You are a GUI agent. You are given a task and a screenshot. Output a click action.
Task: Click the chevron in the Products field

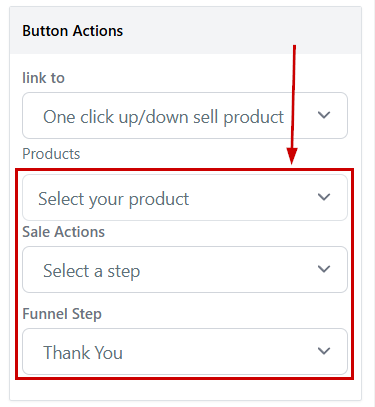coord(324,197)
